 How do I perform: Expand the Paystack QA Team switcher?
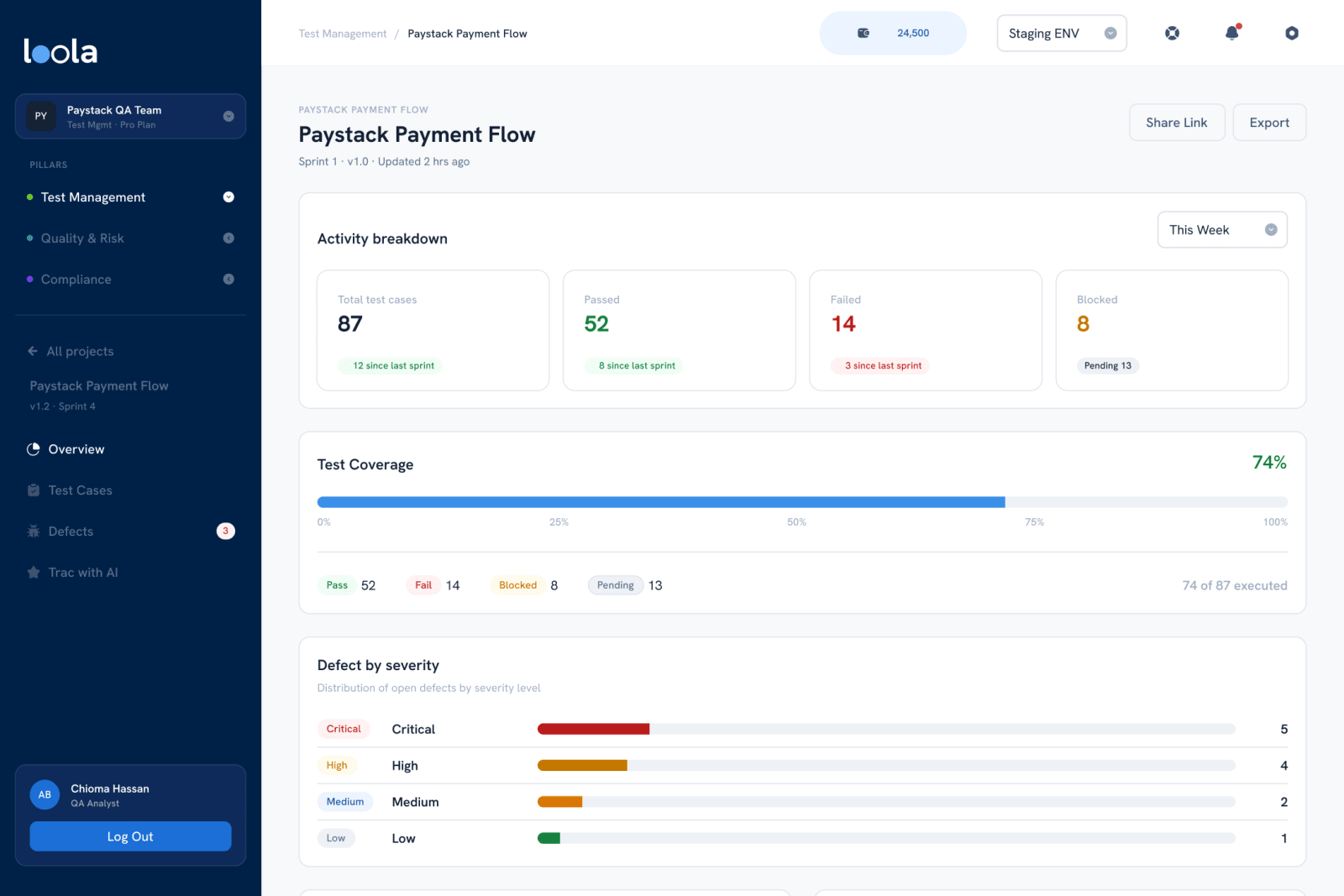click(x=228, y=117)
